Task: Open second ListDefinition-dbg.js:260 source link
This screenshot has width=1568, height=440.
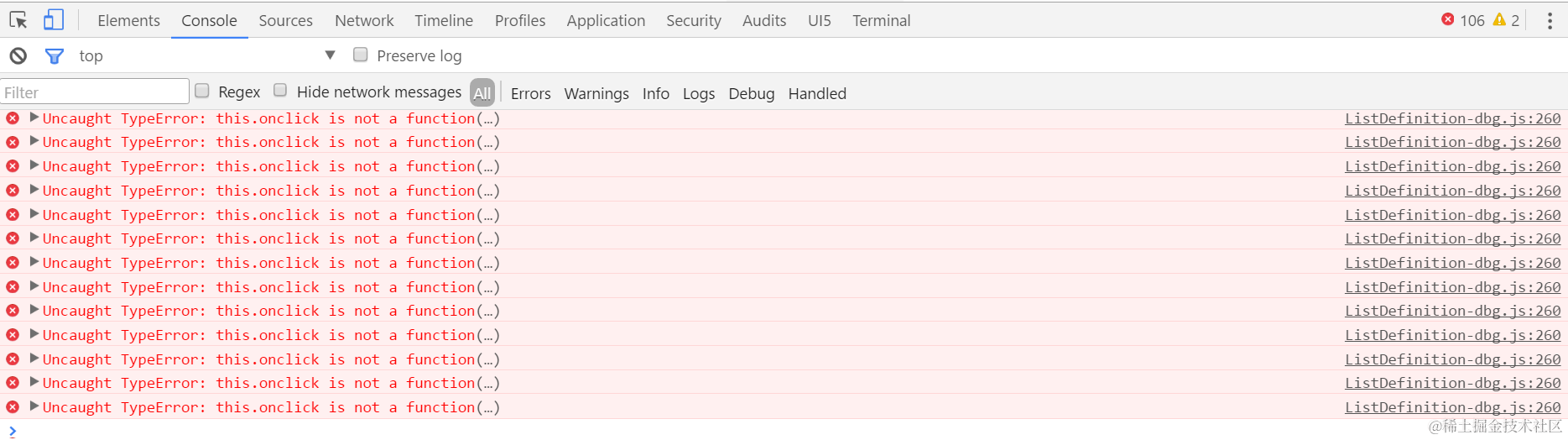Action: pos(1453,142)
